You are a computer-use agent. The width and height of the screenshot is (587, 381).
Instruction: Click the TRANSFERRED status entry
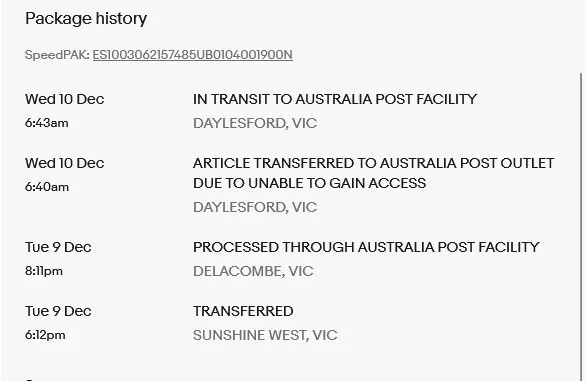(243, 311)
